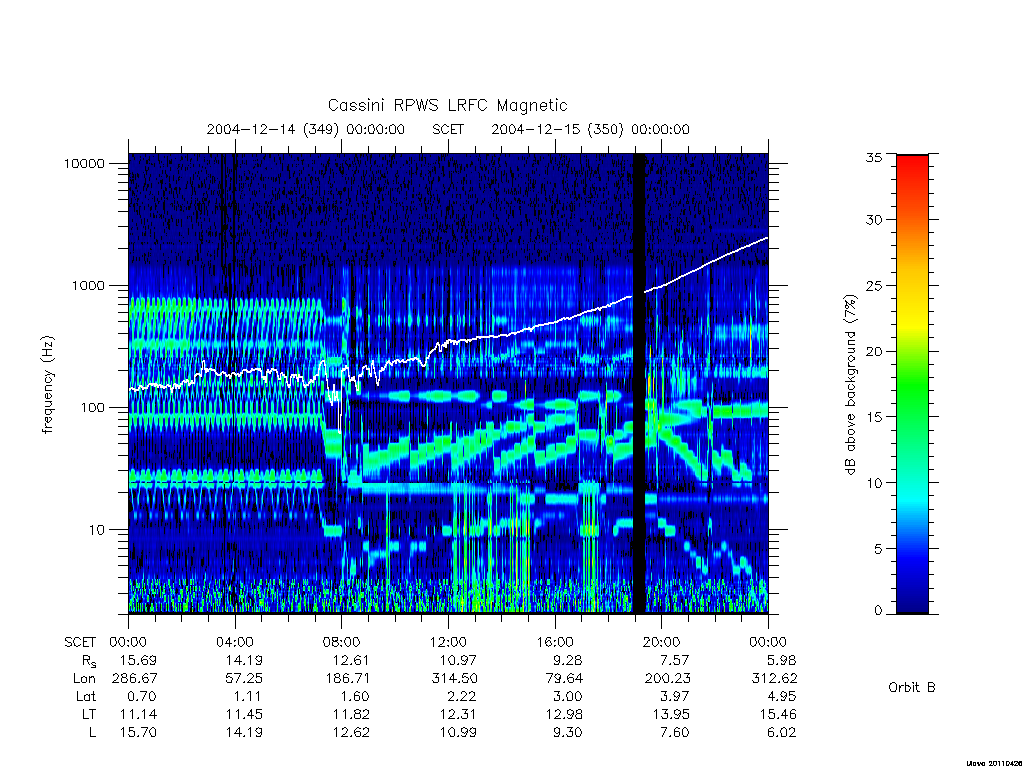Click the 16:00 time axis label
The height and width of the screenshot is (768, 1024).
(554, 642)
